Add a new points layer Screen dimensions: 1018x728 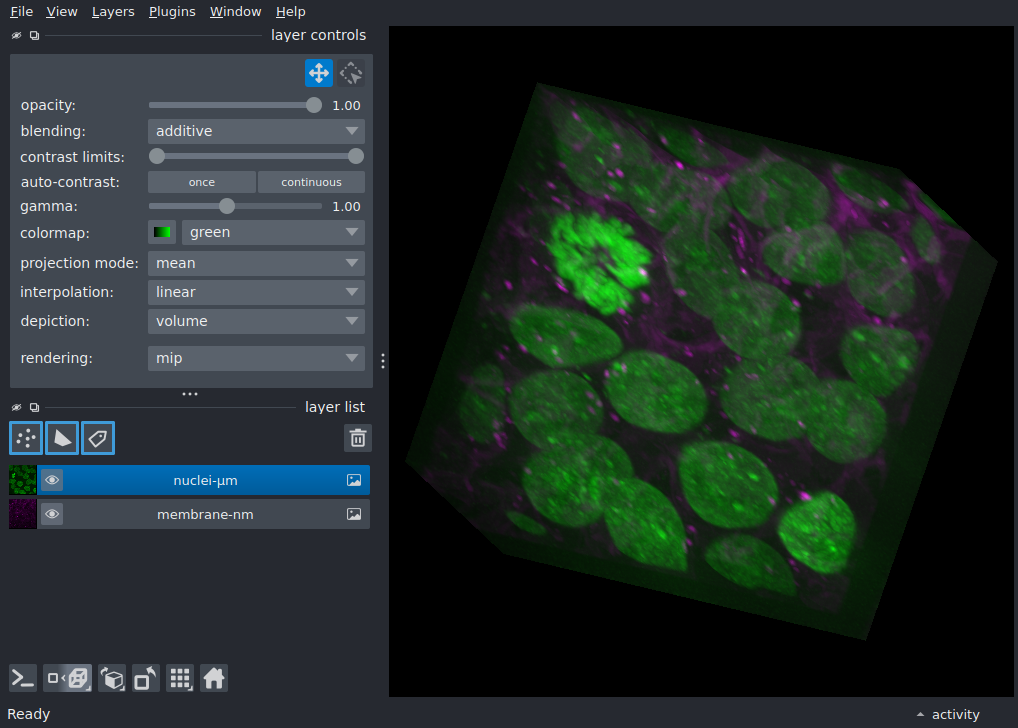tap(26, 438)
